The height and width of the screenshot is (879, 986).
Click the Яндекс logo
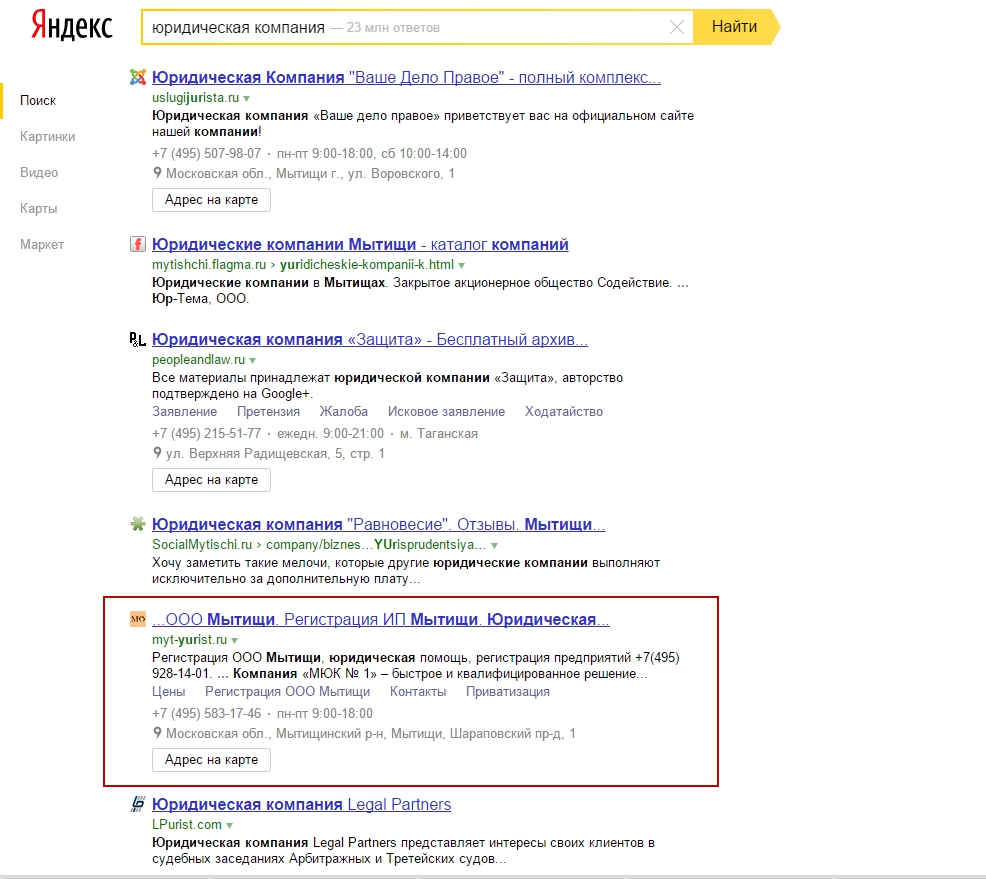pos(72,26)
